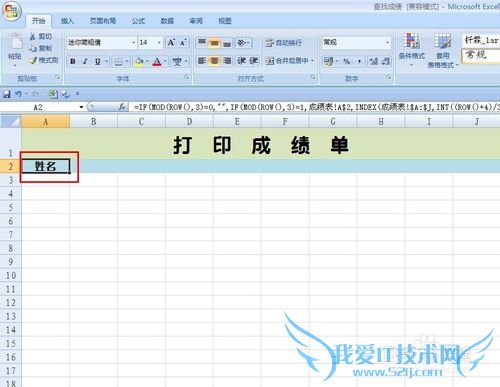
Task: Select cell A2 containing 姓名
Action: point(46,166)
